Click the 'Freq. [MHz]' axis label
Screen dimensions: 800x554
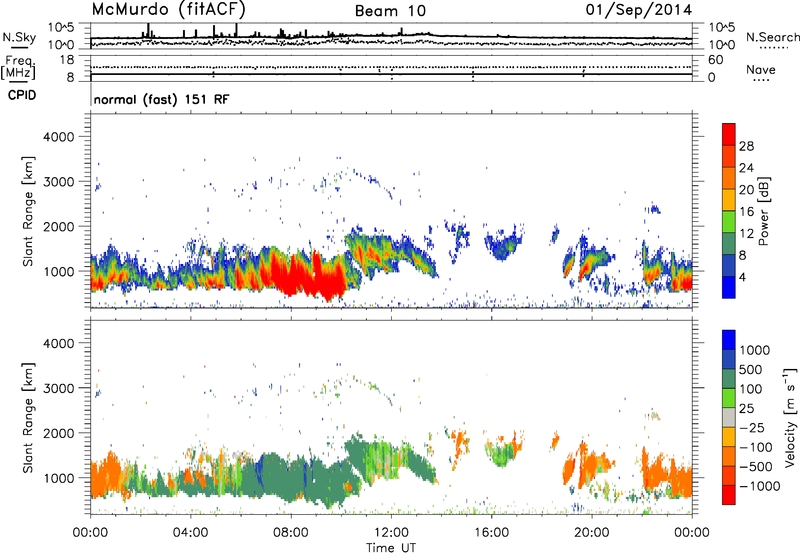click(19, 68)
